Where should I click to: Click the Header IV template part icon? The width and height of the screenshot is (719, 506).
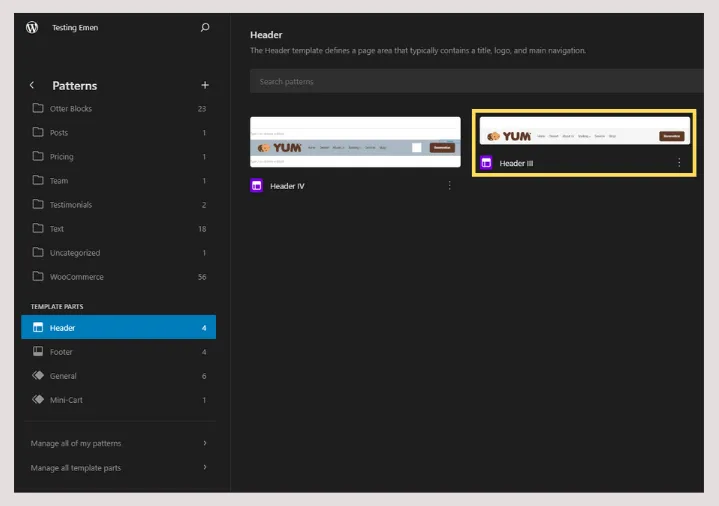click(x=257, y=185)
